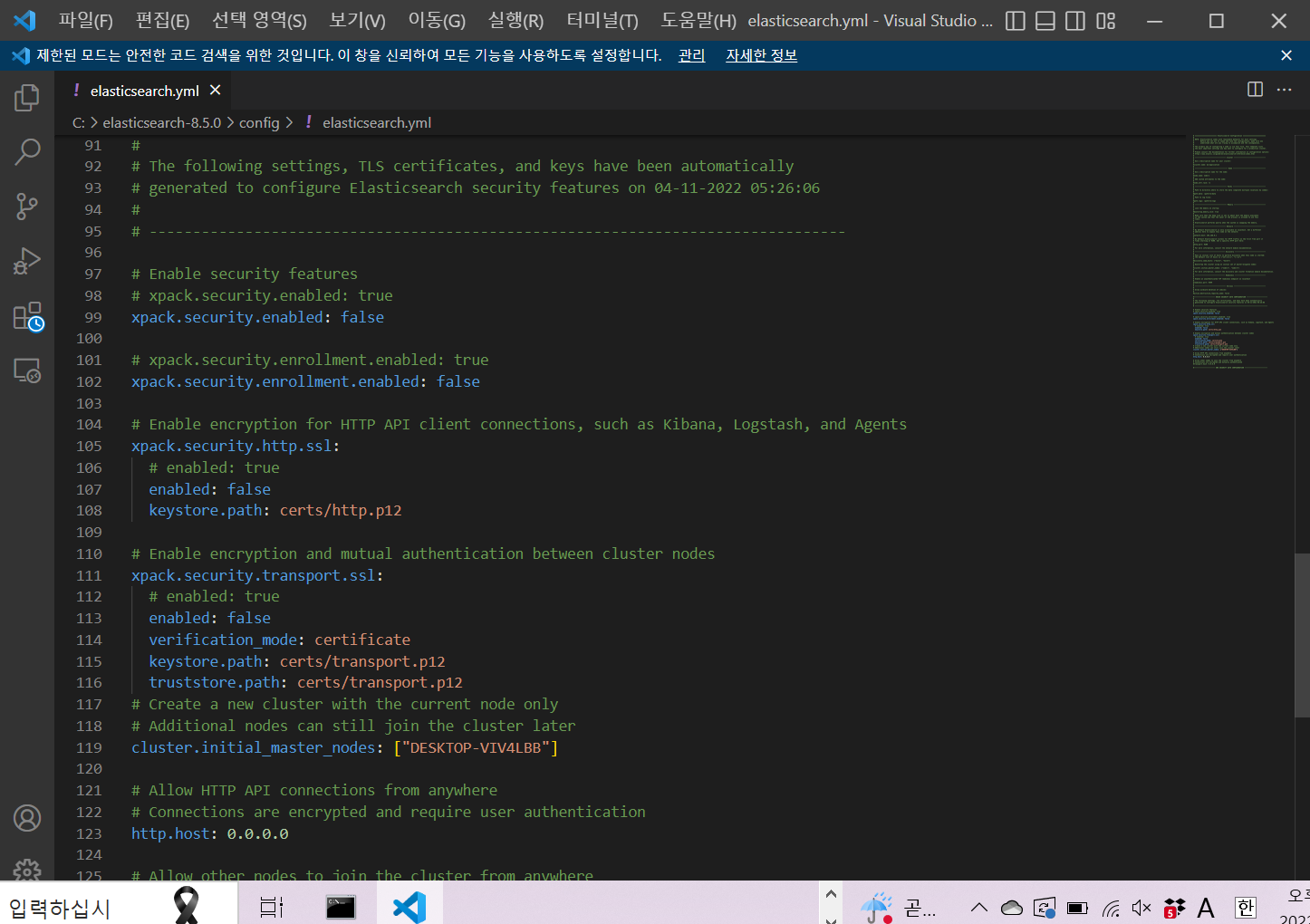Open Customize Layout button
Image resolution: width=1310 pixels, height=924 pixels.
coord(1105,21)
